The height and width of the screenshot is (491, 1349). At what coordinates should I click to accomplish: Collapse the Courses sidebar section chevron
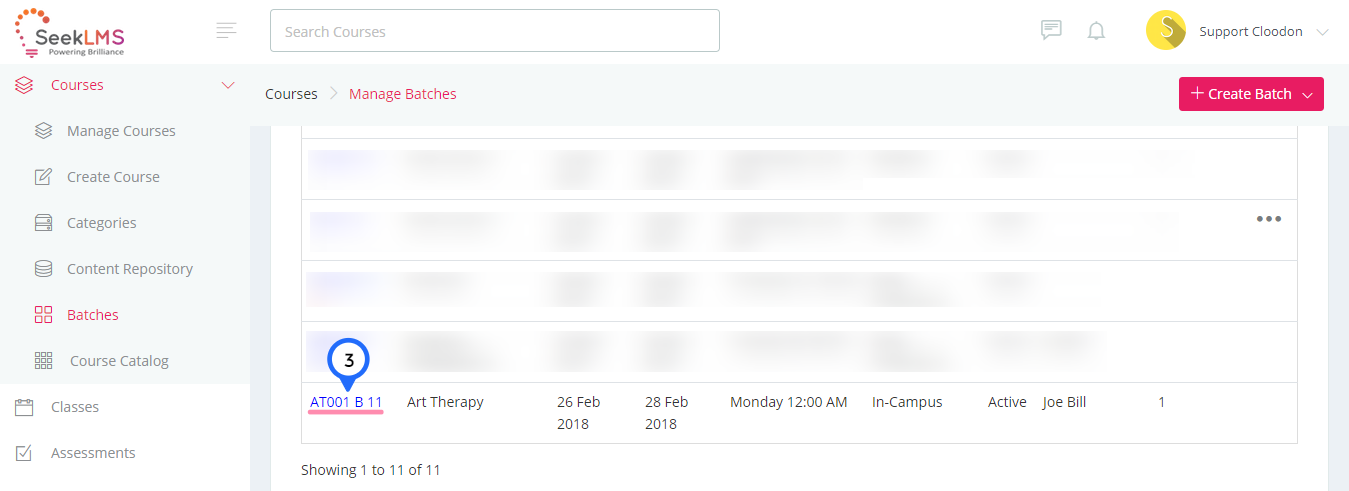[227, 85]
